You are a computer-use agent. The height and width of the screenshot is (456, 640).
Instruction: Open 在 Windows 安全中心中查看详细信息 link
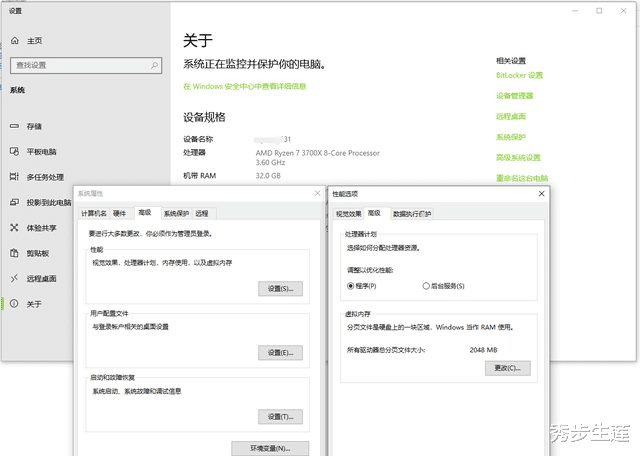point(244,86)
